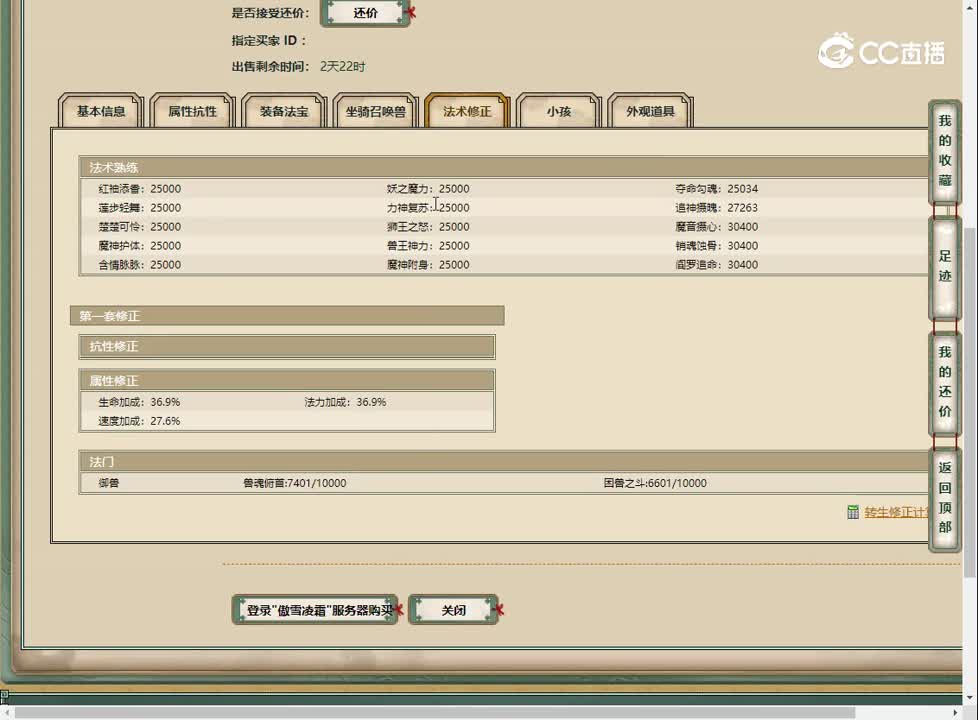The width and height of the screenshot is (978, 720).
Task: Click the CC直播 cloud logo
Action: coord(836,51)
